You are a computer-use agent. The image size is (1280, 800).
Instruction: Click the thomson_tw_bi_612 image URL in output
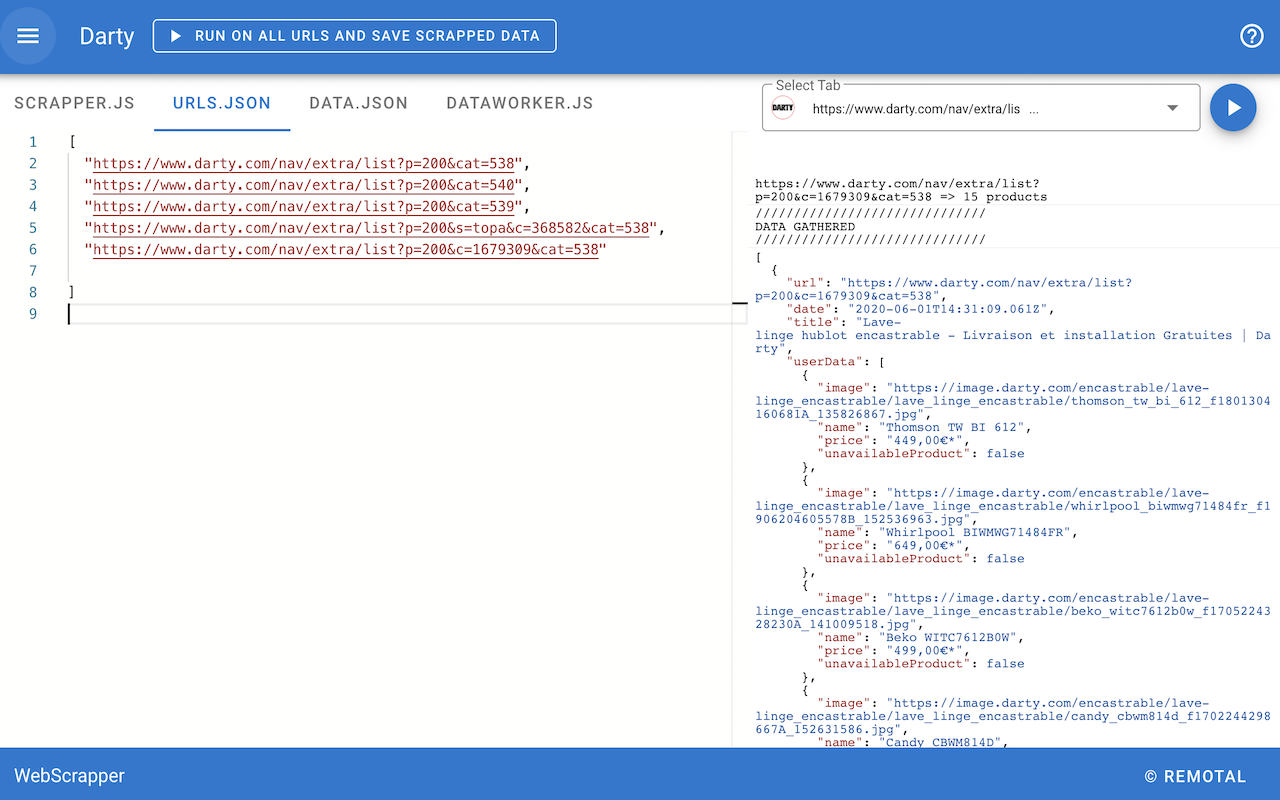coord(1013,401)
